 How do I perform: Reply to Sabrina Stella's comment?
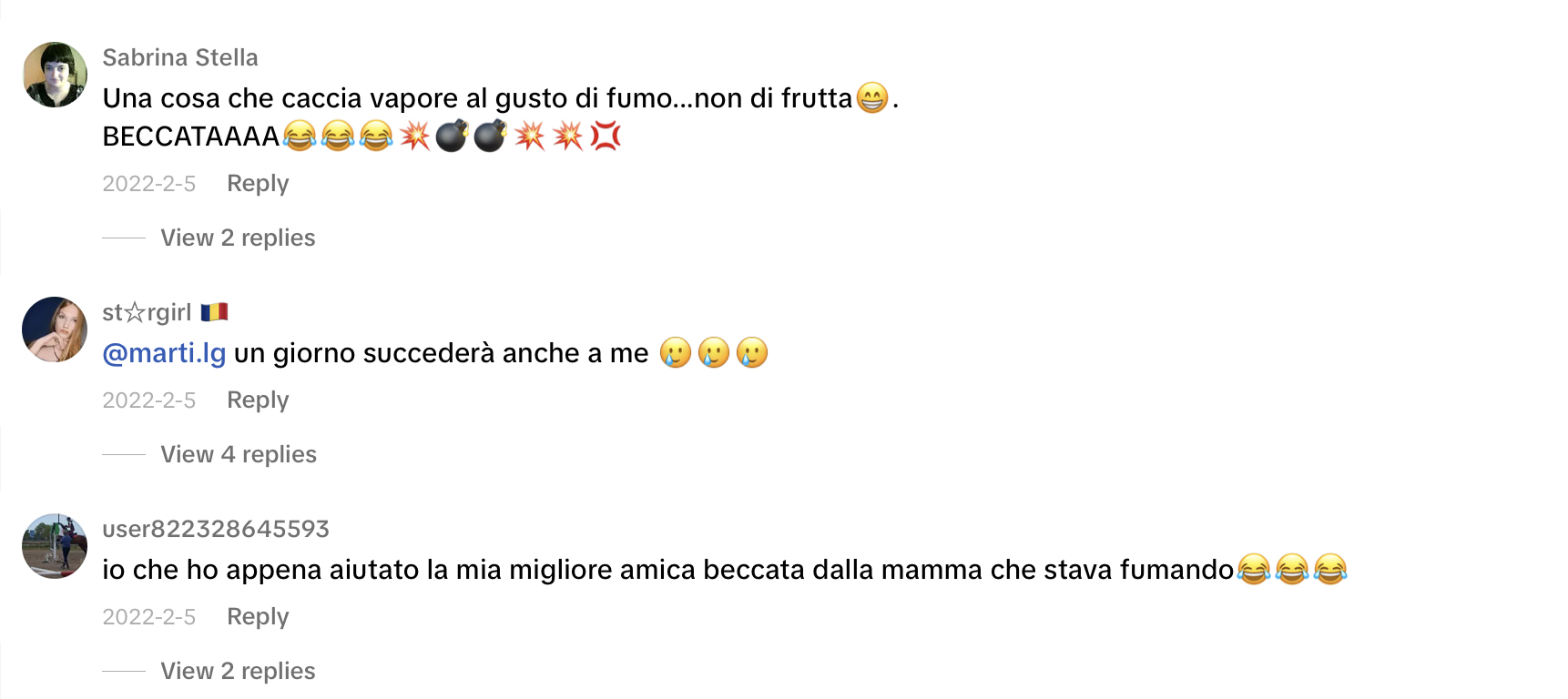tap(258, 184)
